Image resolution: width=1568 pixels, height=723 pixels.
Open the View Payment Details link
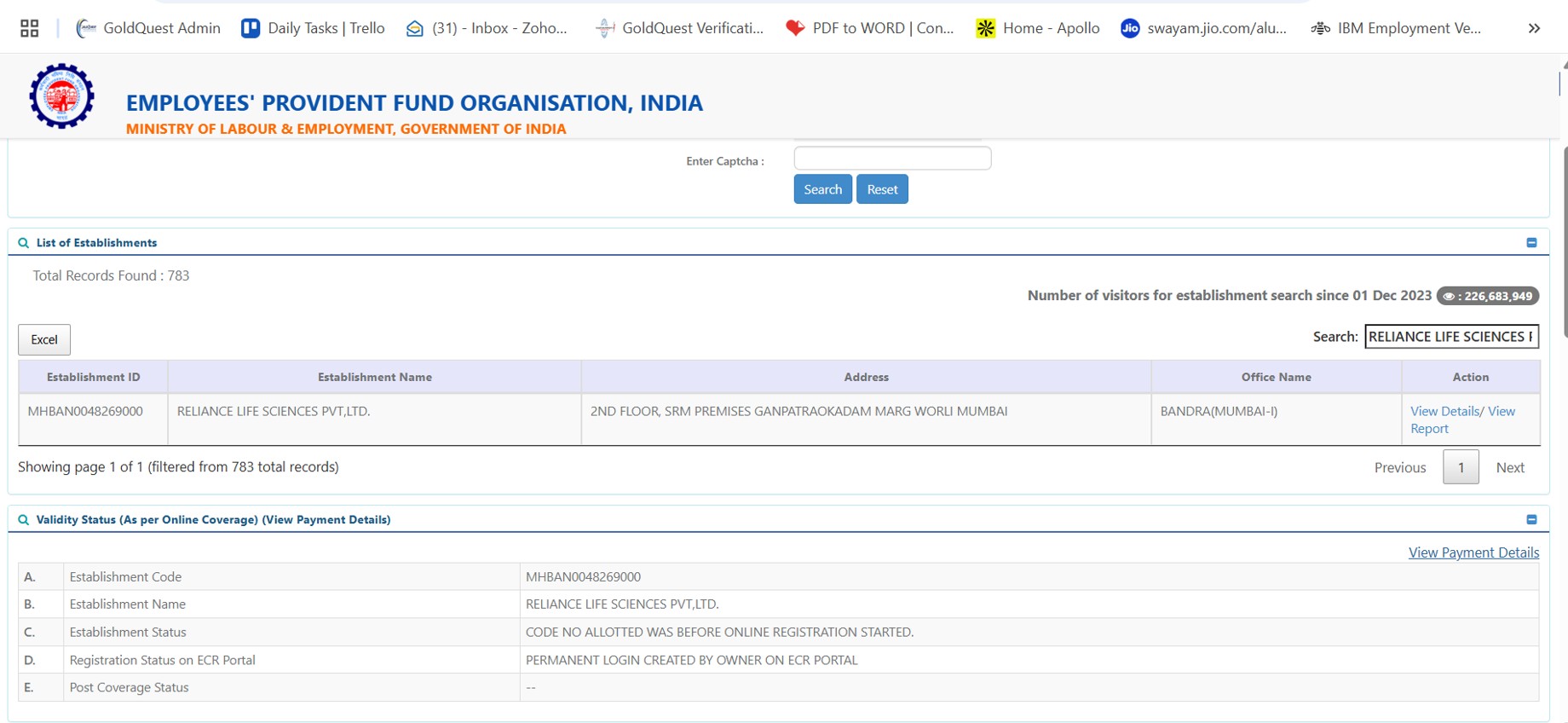click(x=1473, y=552)
